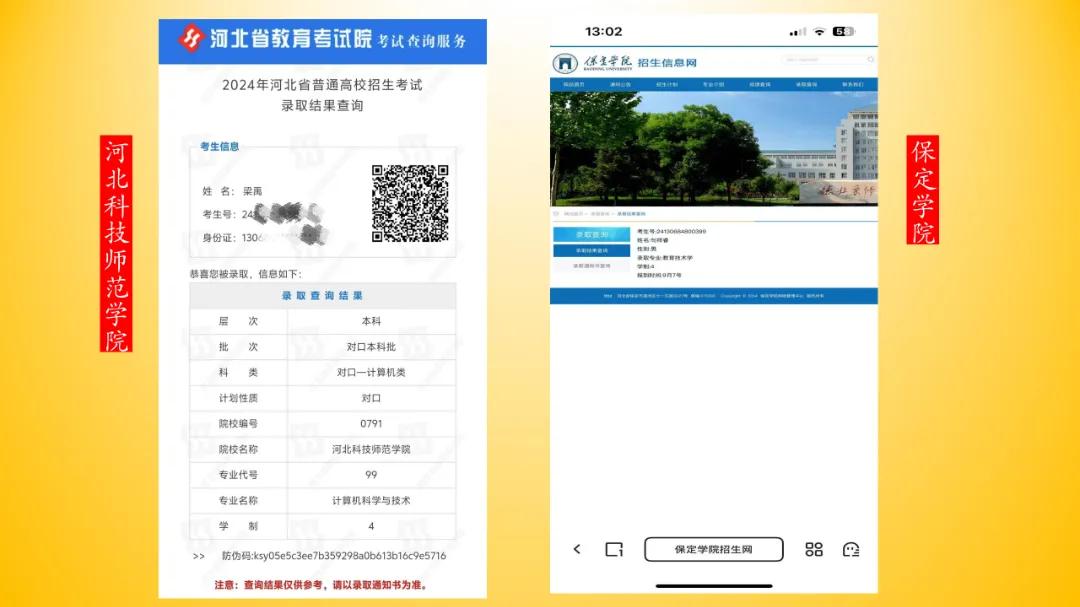Viewport: 1080px width, 607px height.
Task: Click the QR code in candidate info
Action: click(410, 203)
